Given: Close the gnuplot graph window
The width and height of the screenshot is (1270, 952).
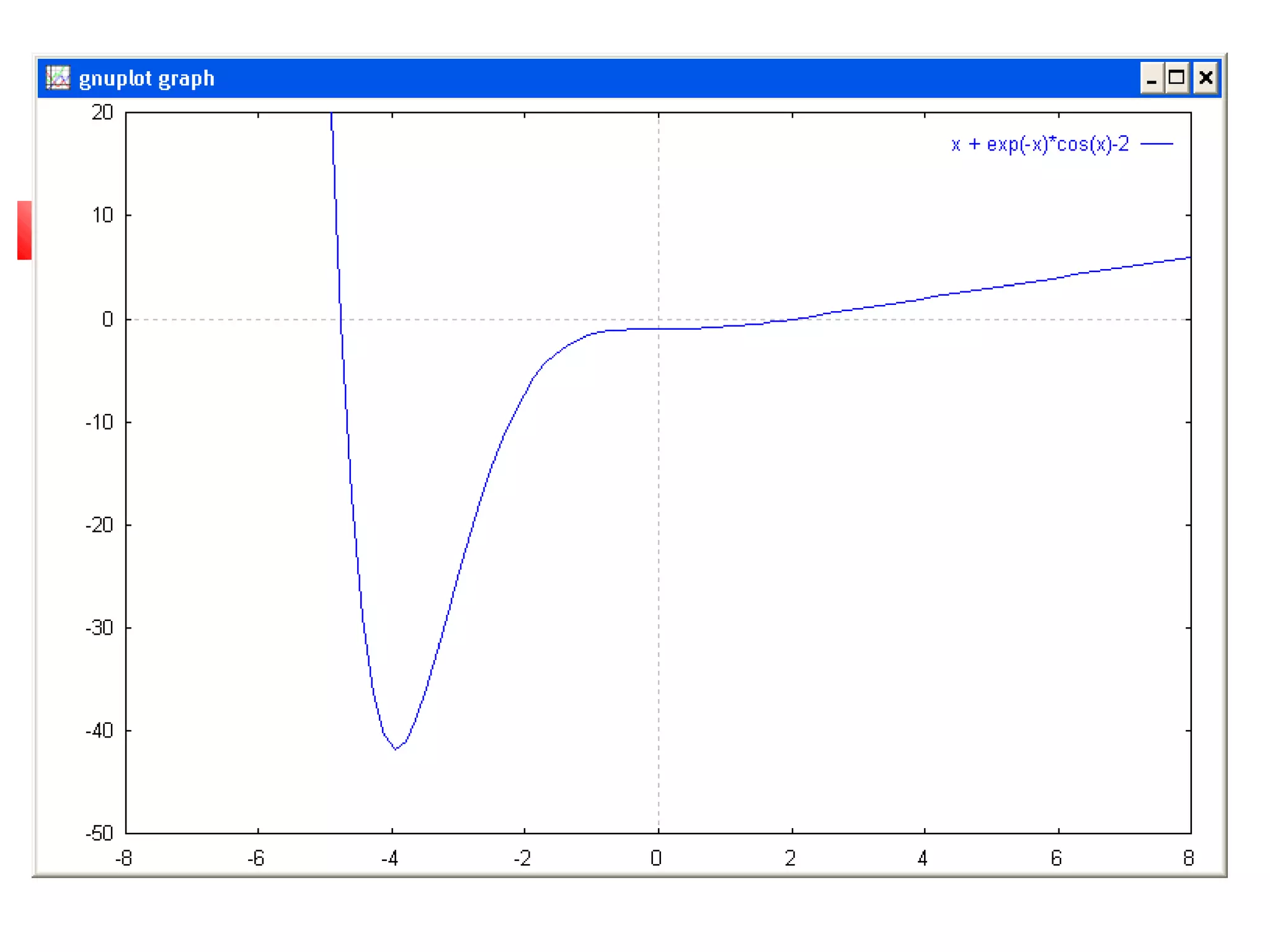Looking at the screenshot, I should (x=1206, y=78).
